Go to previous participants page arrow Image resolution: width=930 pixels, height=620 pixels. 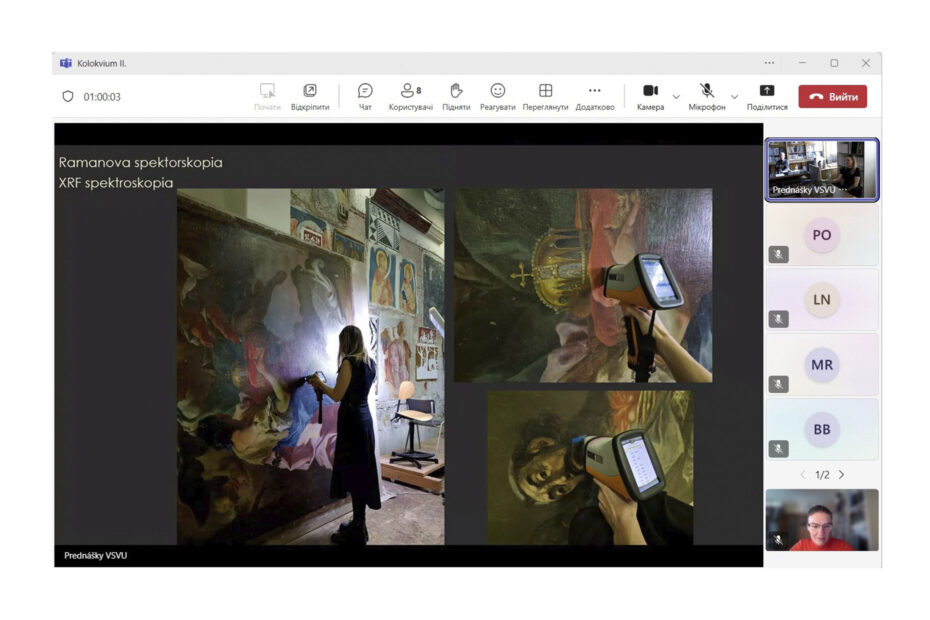[x=802, y=475]
